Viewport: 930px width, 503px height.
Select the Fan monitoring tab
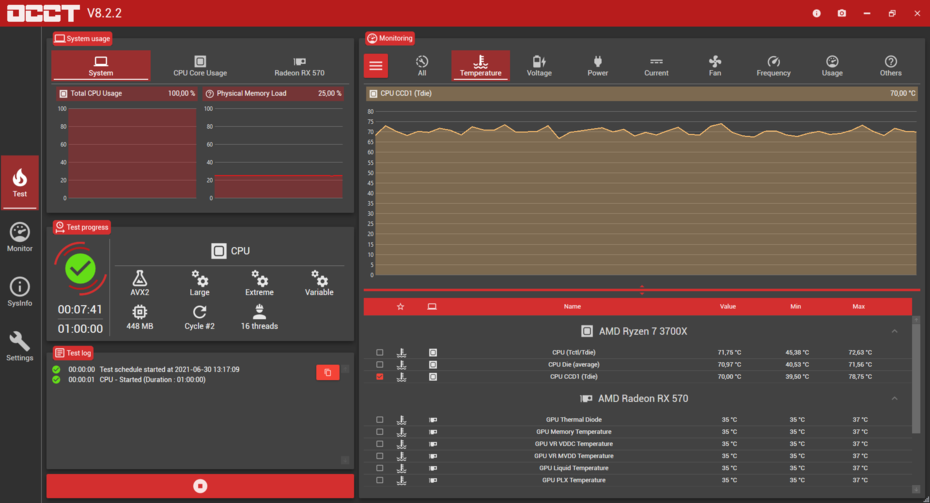tap(715, 66)
